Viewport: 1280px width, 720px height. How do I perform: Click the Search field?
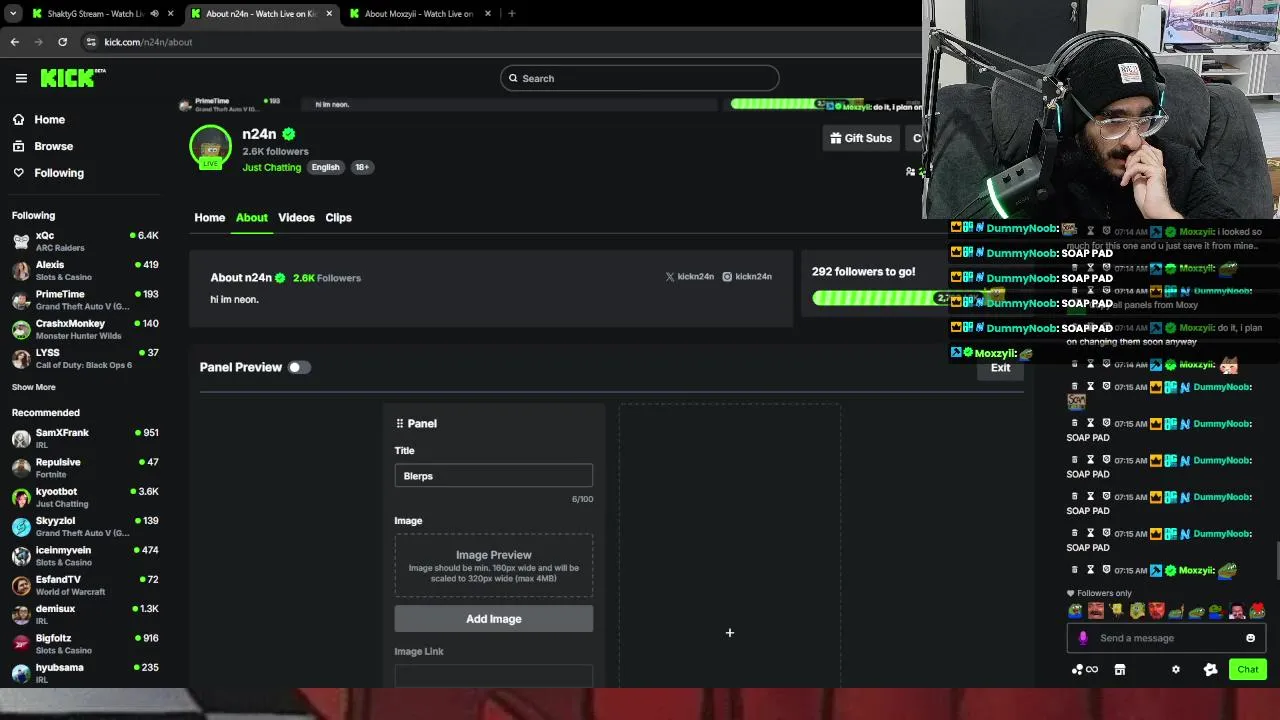pyautogui.click(x=640, y=78)
